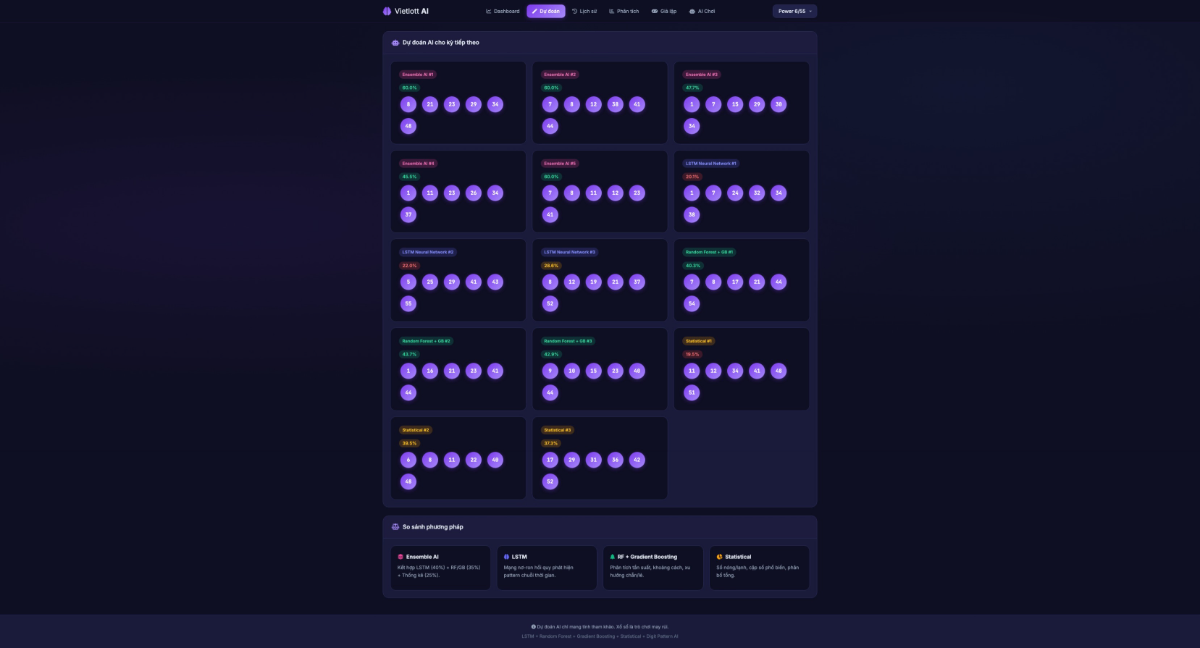Screen dimensions: 1200x648
Task: Open the Giả lập simulation tab
Action: (x=664, y=11)
